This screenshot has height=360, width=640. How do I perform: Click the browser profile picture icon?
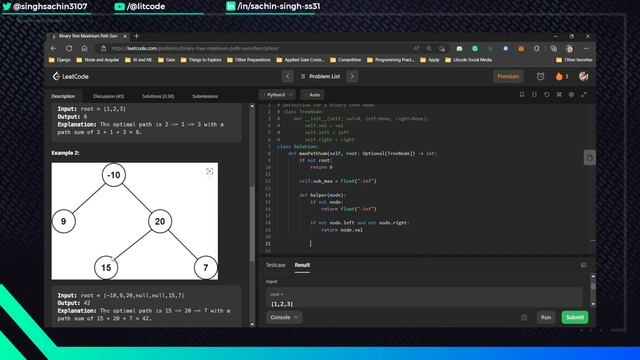(569, 48)
